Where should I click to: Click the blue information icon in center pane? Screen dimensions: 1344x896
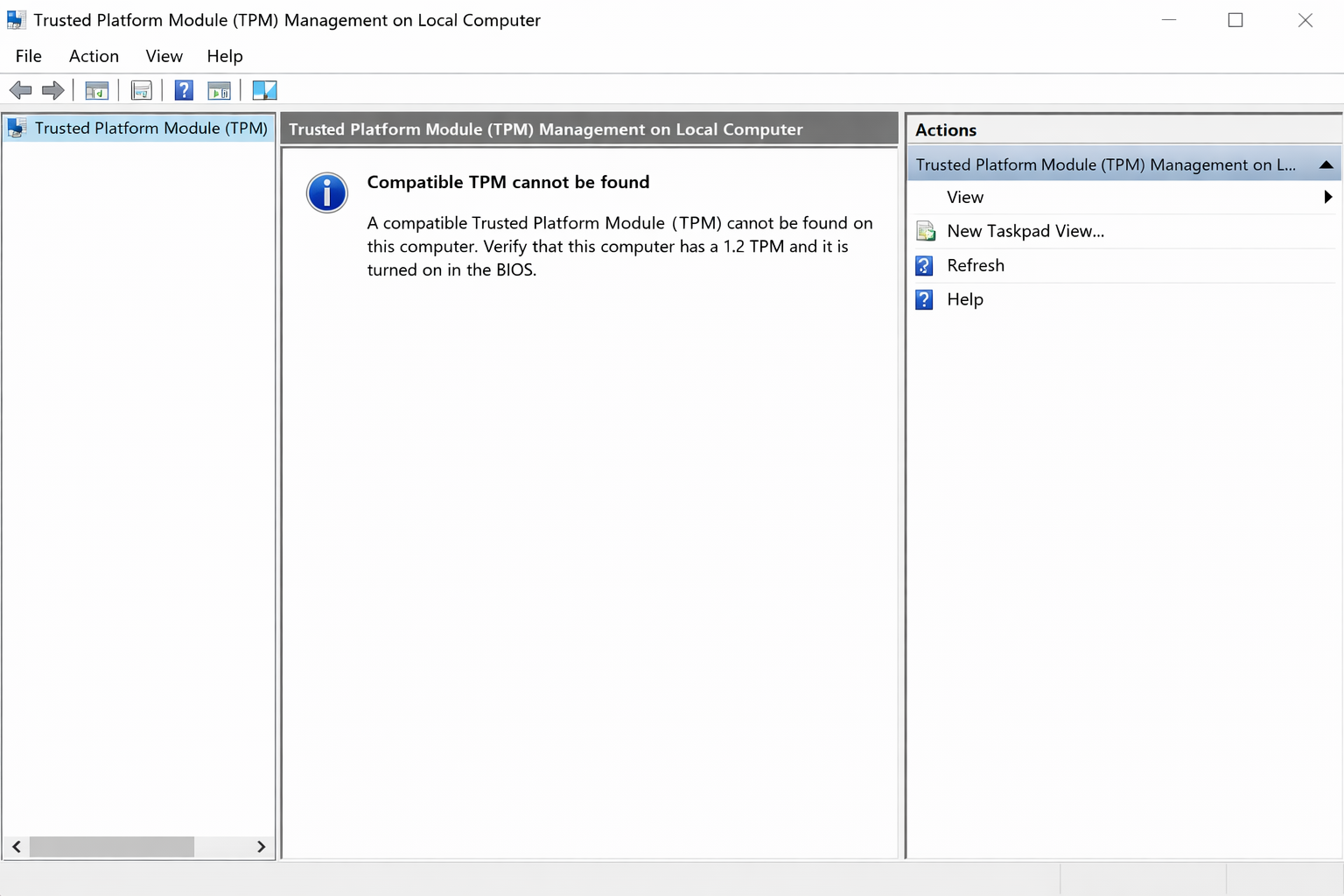tap(327, 192)
